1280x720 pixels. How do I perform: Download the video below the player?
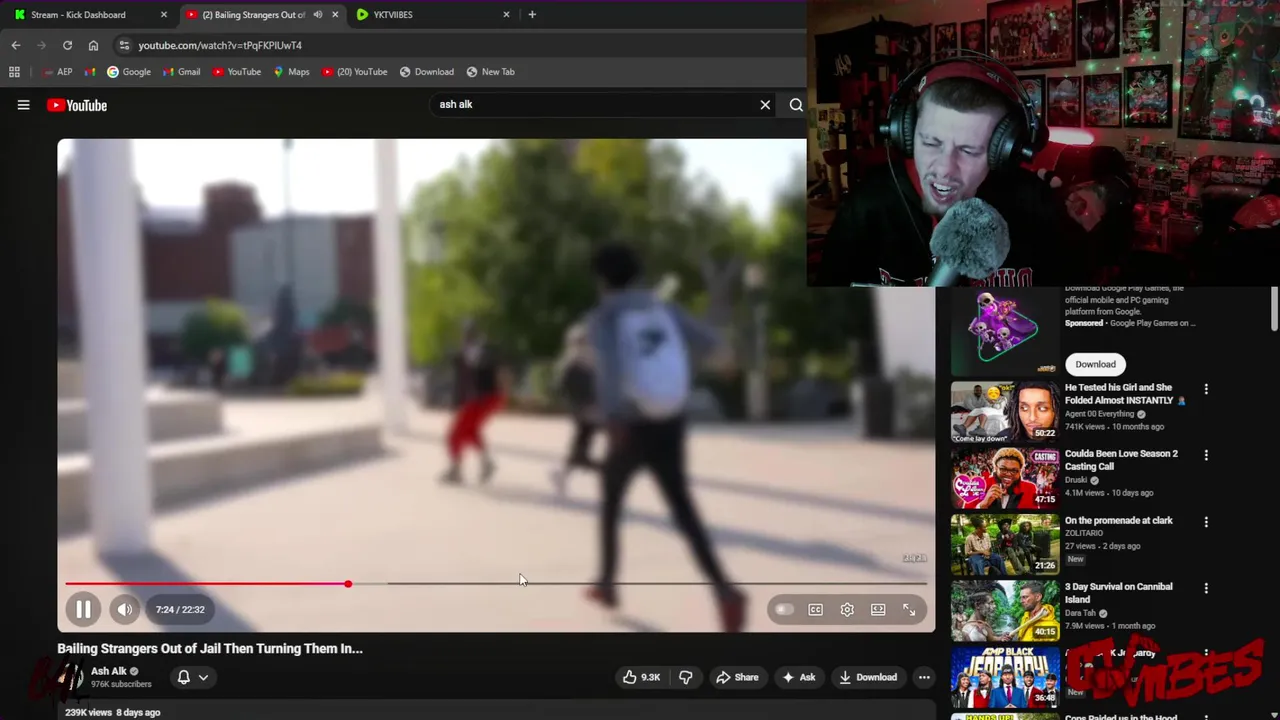pyautogui.click(x=868, y=677)
